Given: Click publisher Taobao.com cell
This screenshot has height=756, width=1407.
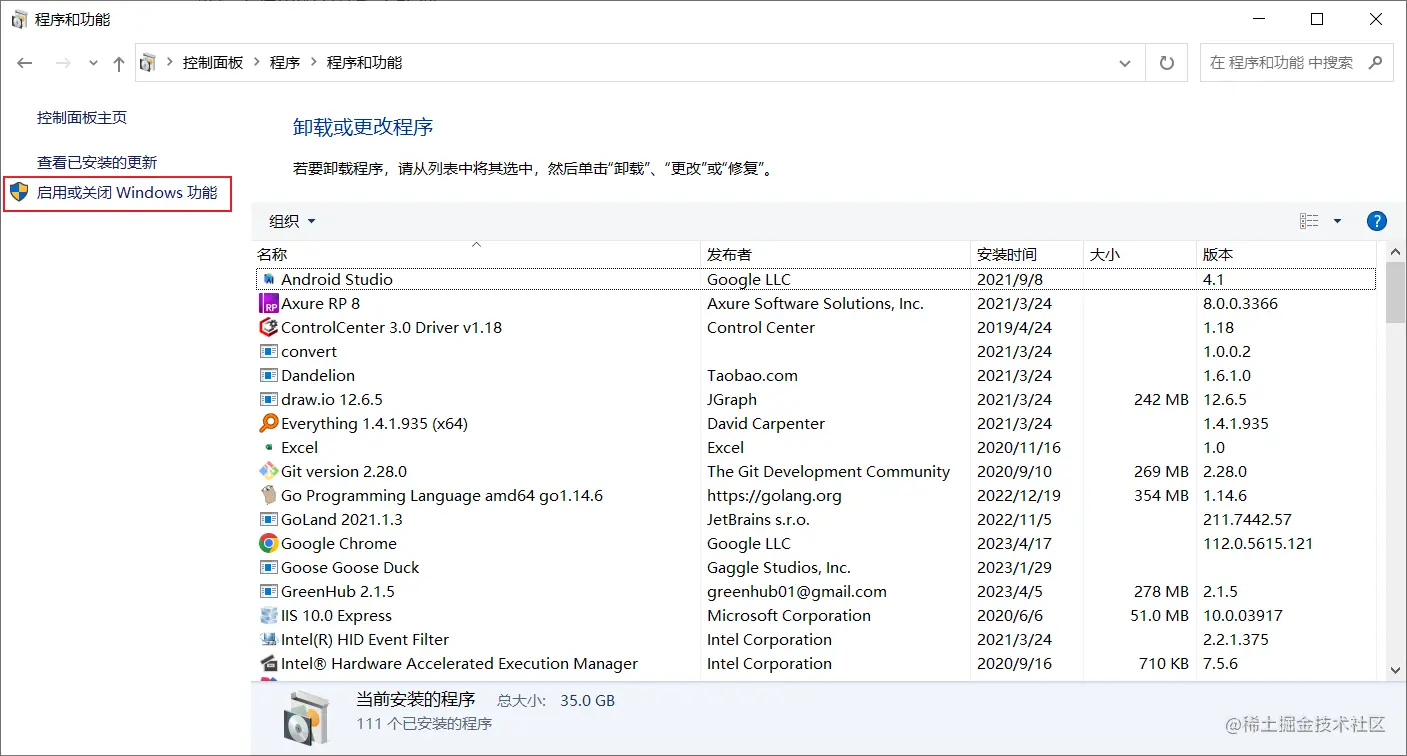Looking at the screenshot, I should click(752, 376).
